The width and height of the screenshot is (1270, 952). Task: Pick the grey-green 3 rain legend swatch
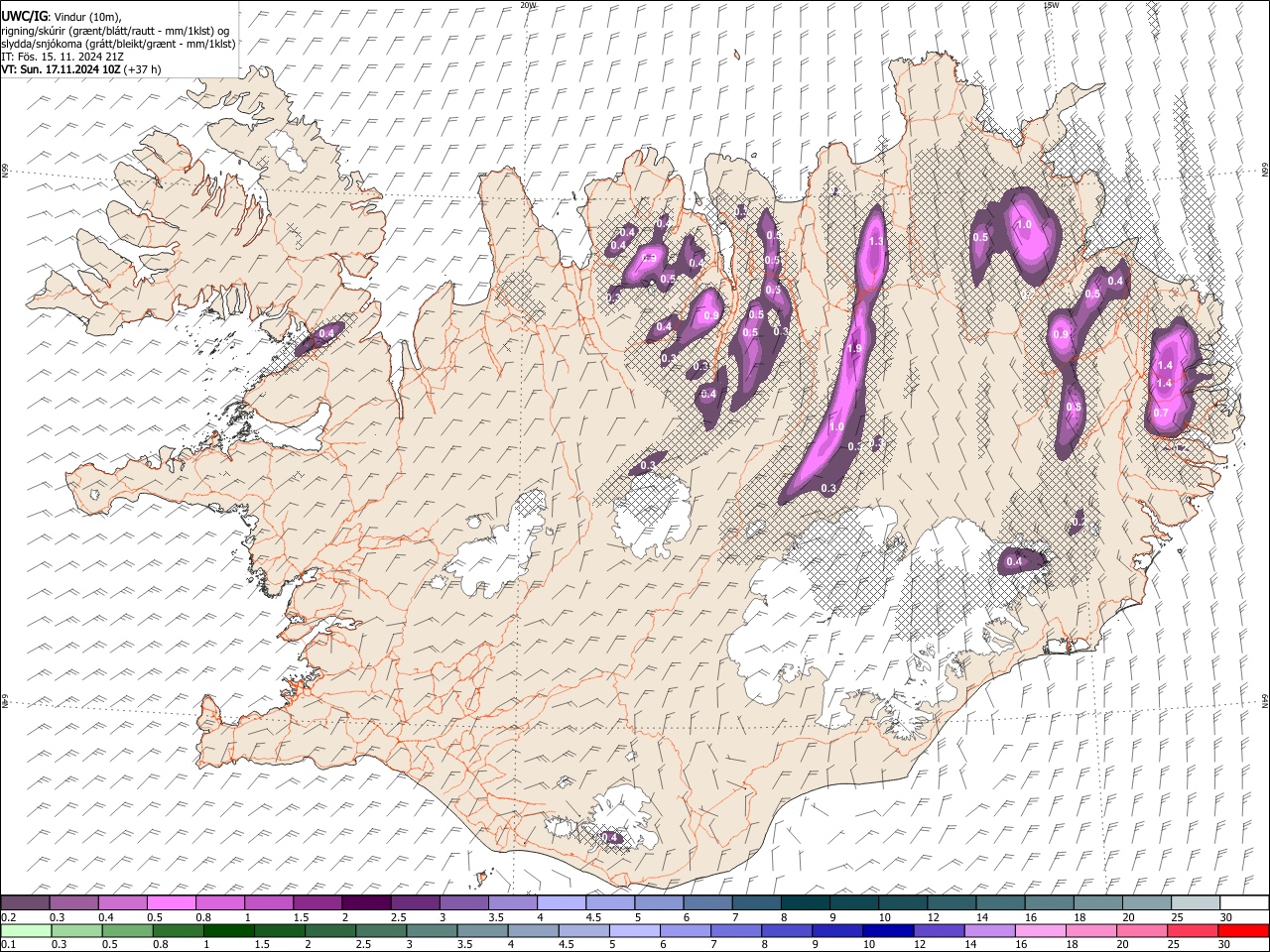click(x=432, y=930)
